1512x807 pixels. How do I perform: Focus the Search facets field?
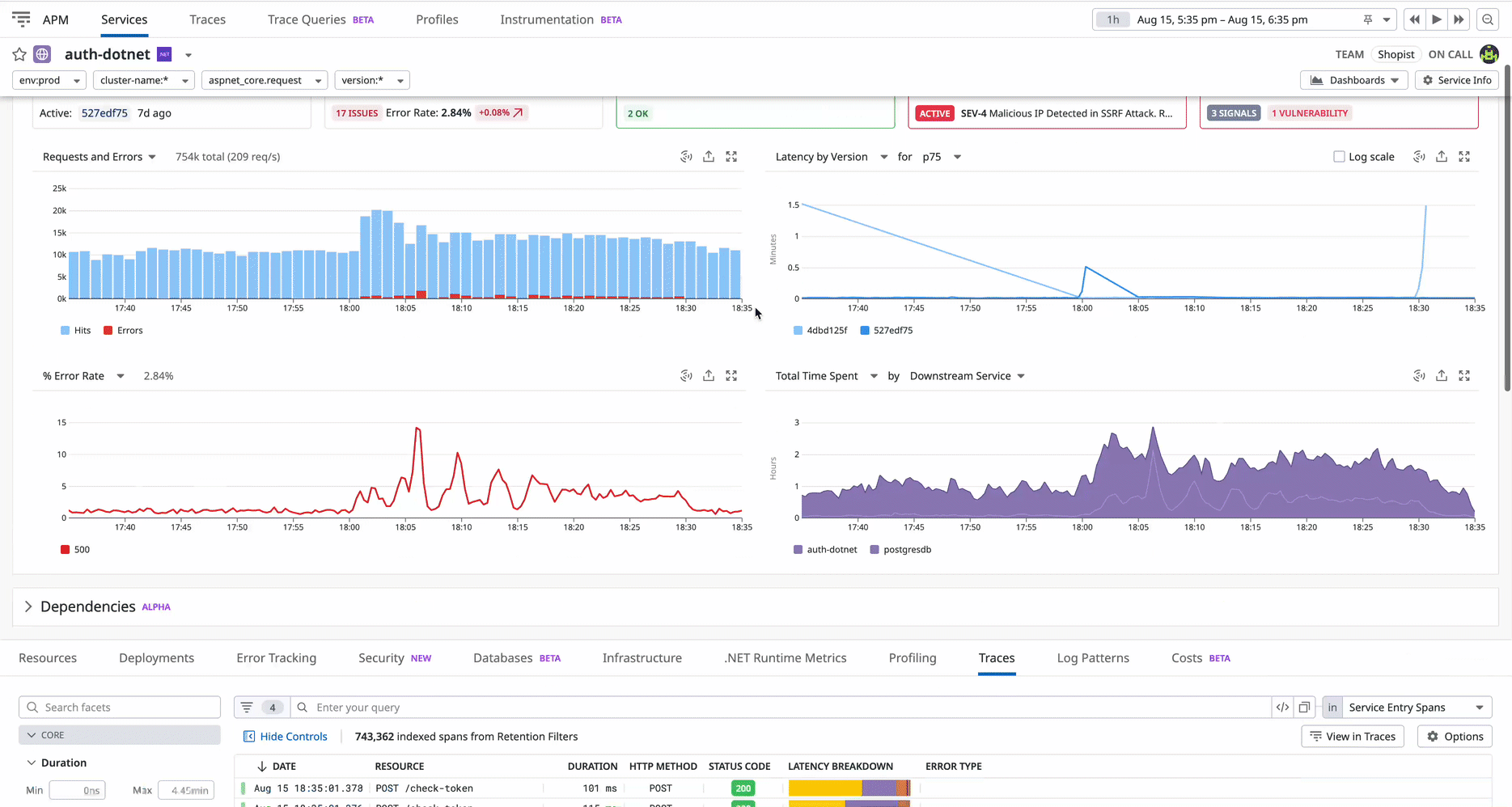click(x=120, y=708)
